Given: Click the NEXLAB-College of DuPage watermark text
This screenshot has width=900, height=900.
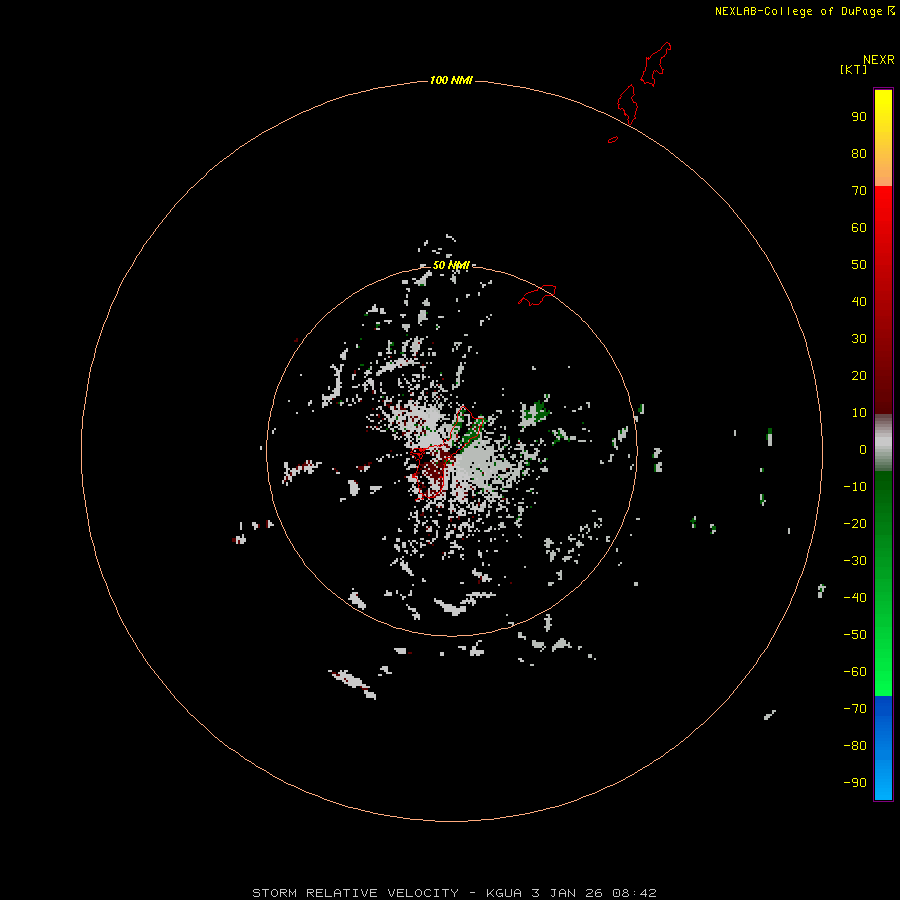Looking at the screenshot, I should point(805,11).
